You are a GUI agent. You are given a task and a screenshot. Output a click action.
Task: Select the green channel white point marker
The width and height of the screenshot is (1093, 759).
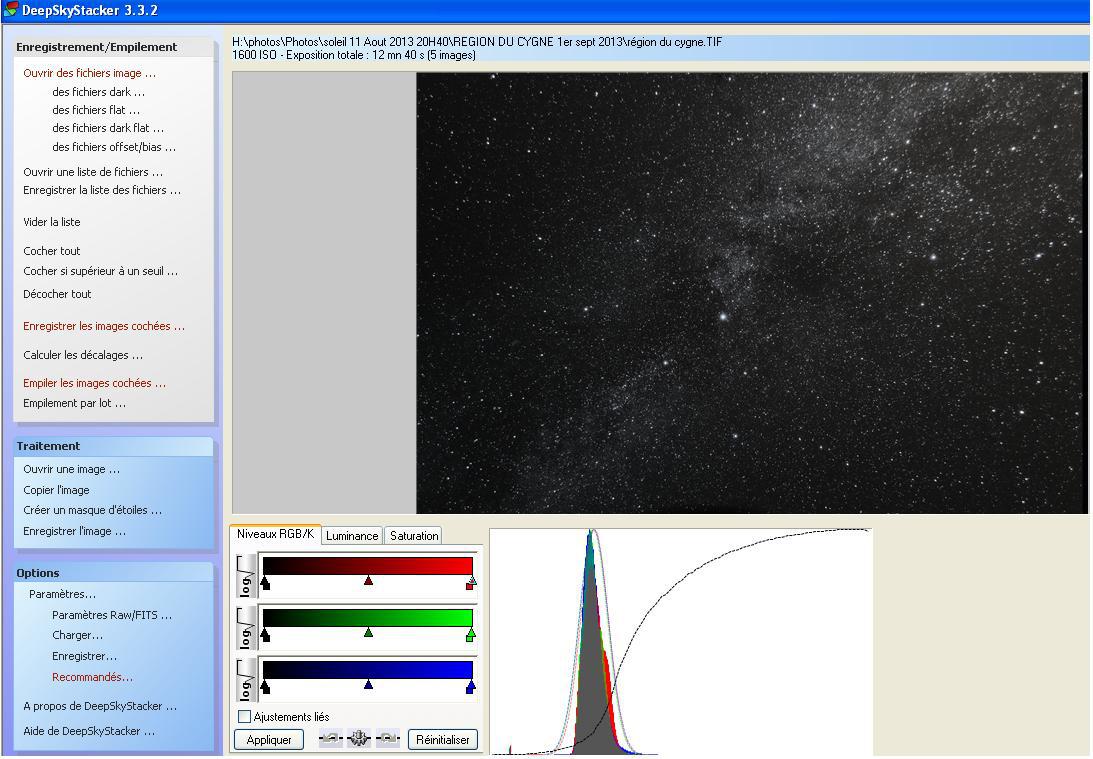coord(471,635)
